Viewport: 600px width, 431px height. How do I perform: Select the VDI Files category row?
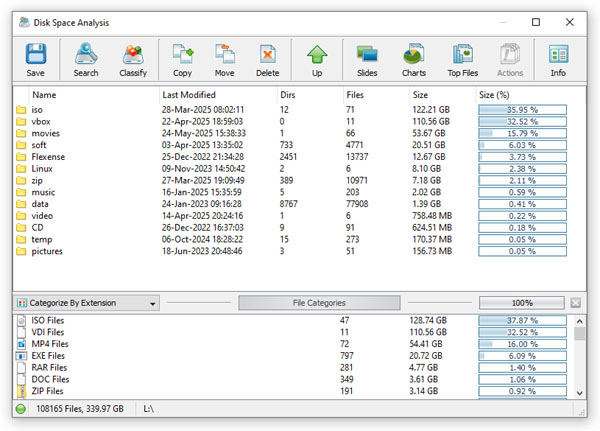click(x=292, y=332)
